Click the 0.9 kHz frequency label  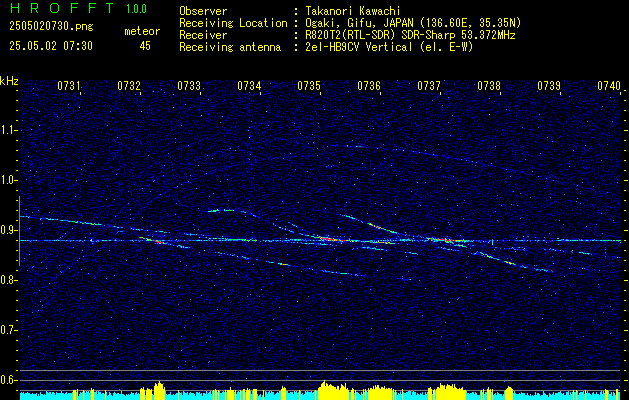pos(8,230)
